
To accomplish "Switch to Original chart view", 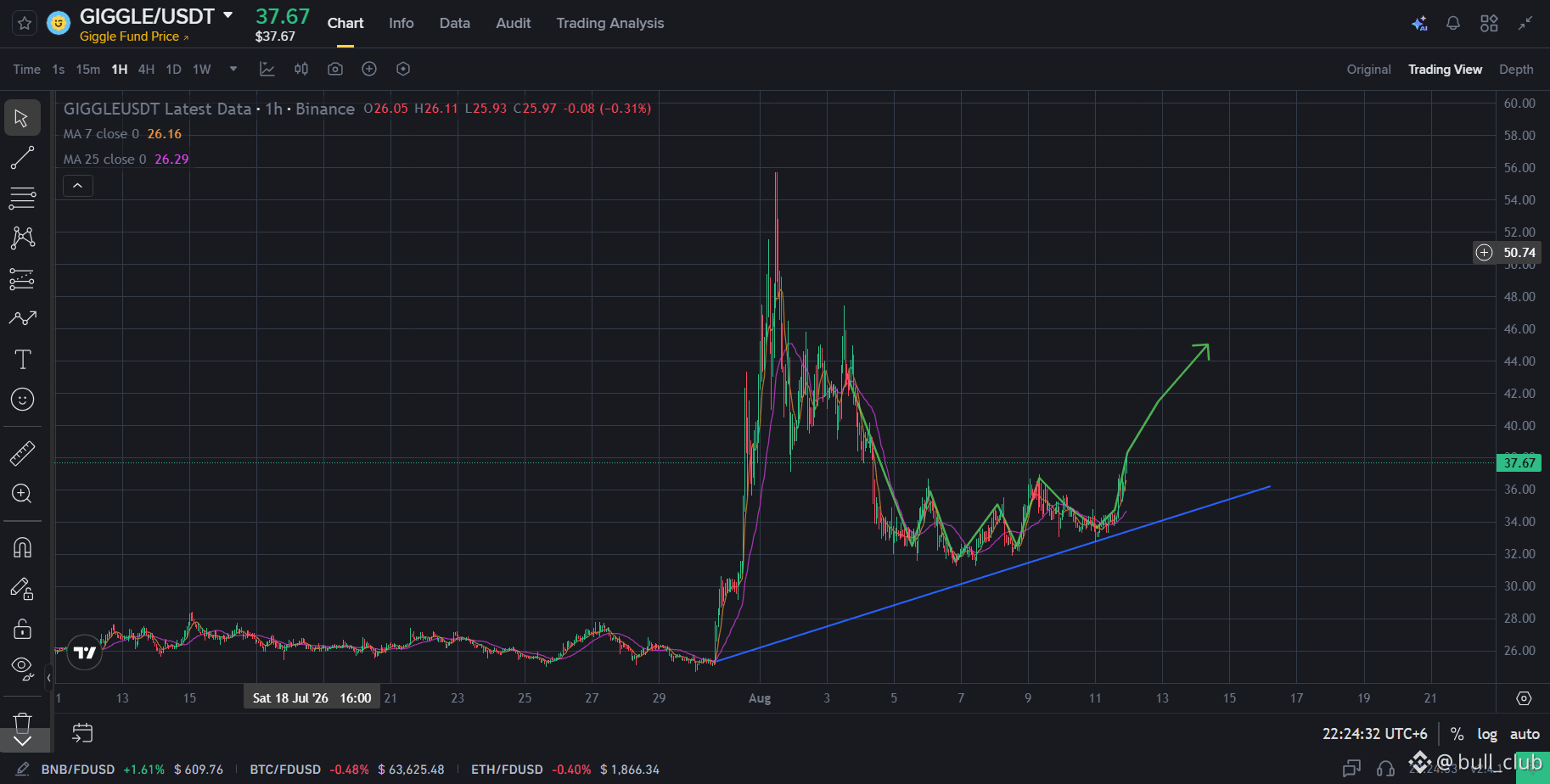I will [1368, 70].
